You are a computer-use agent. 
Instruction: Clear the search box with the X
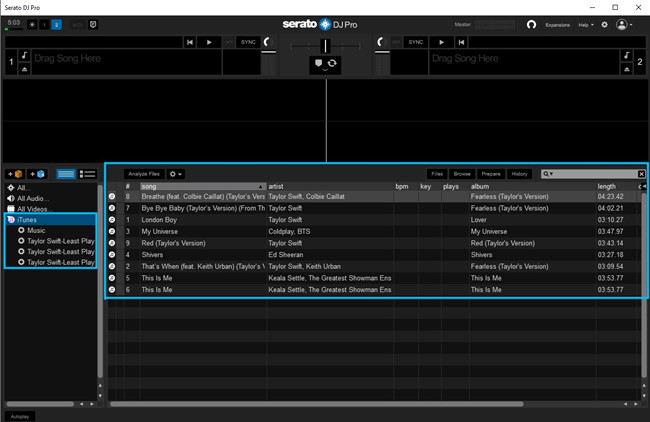(x=641, y=174)
